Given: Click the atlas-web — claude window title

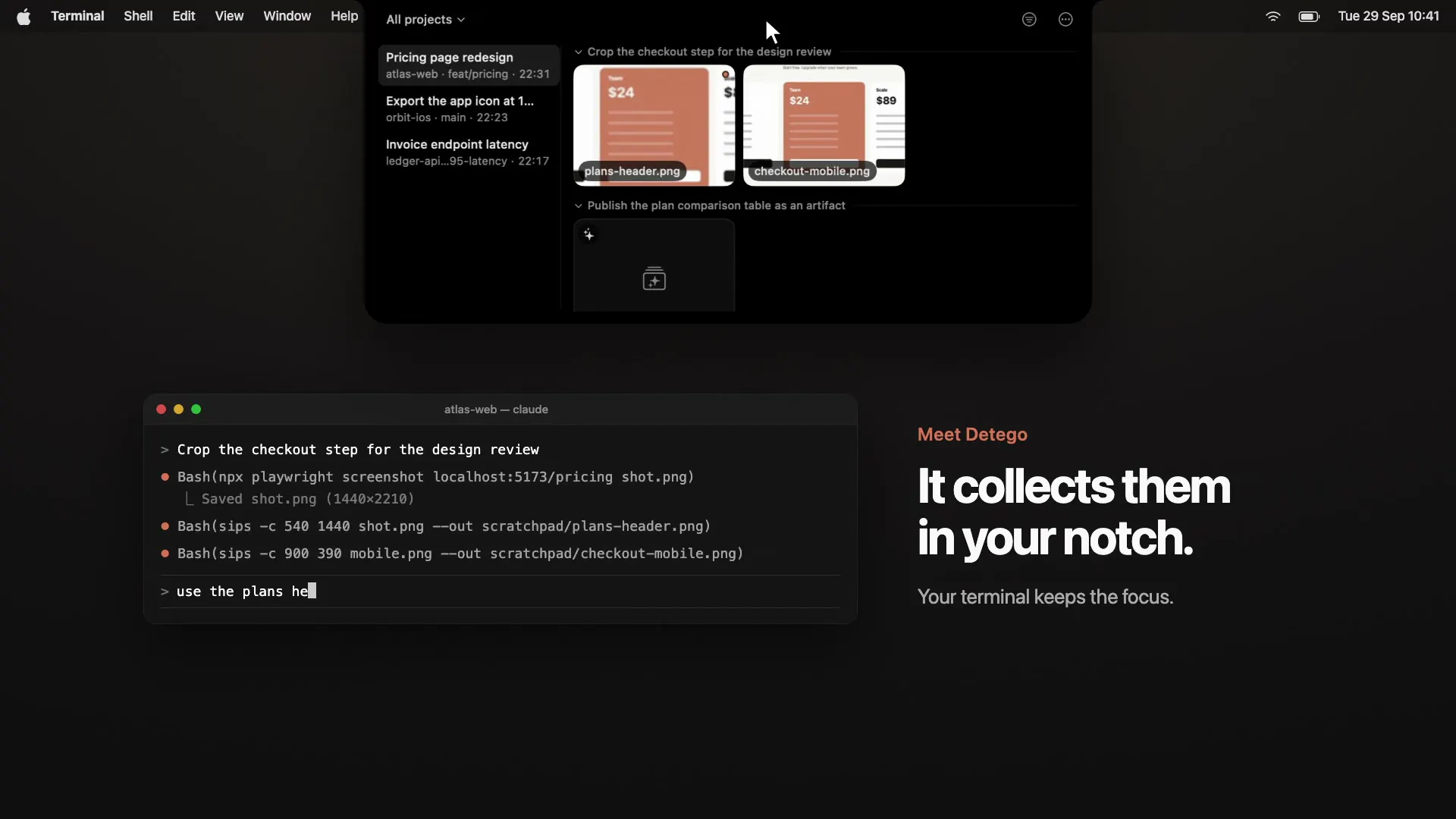Looking at the screenshot, I should 496,409.
